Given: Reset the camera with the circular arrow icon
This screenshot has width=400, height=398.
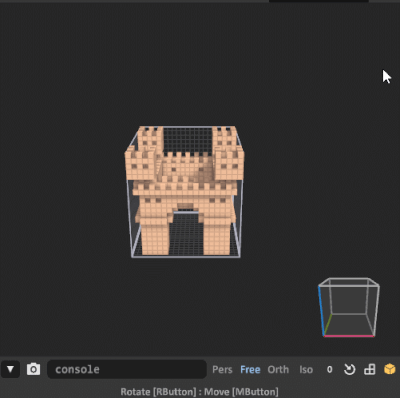Looking at the screenshot, I should pos(349,369).
